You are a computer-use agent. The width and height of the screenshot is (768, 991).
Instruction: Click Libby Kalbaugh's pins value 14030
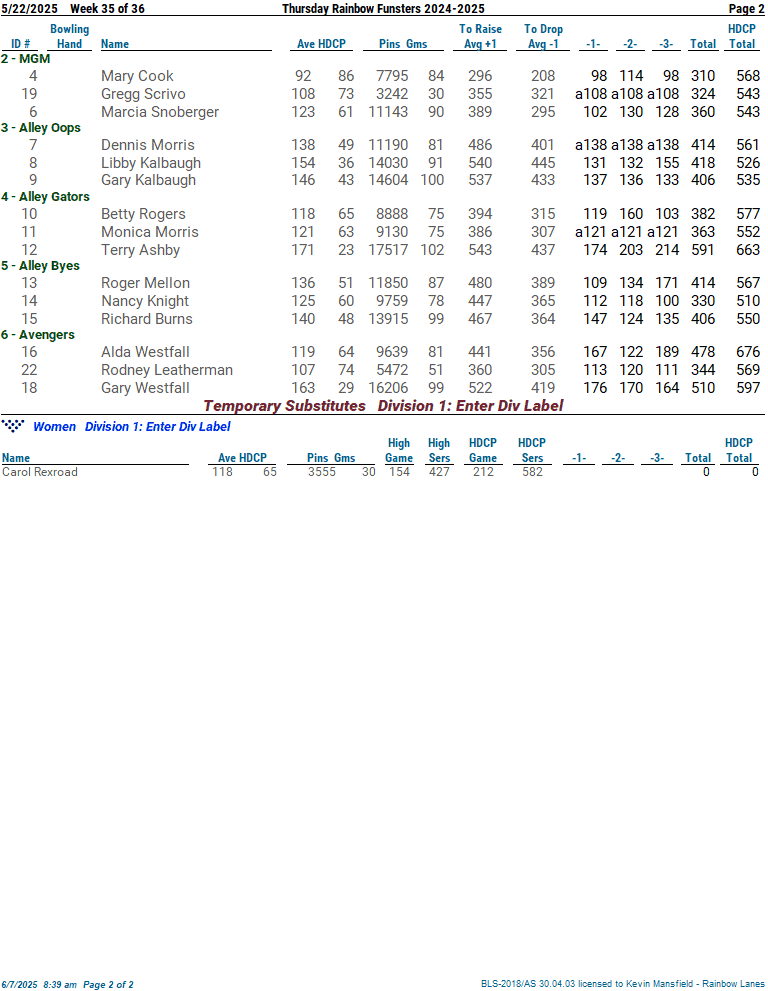[x=388, y=163]
